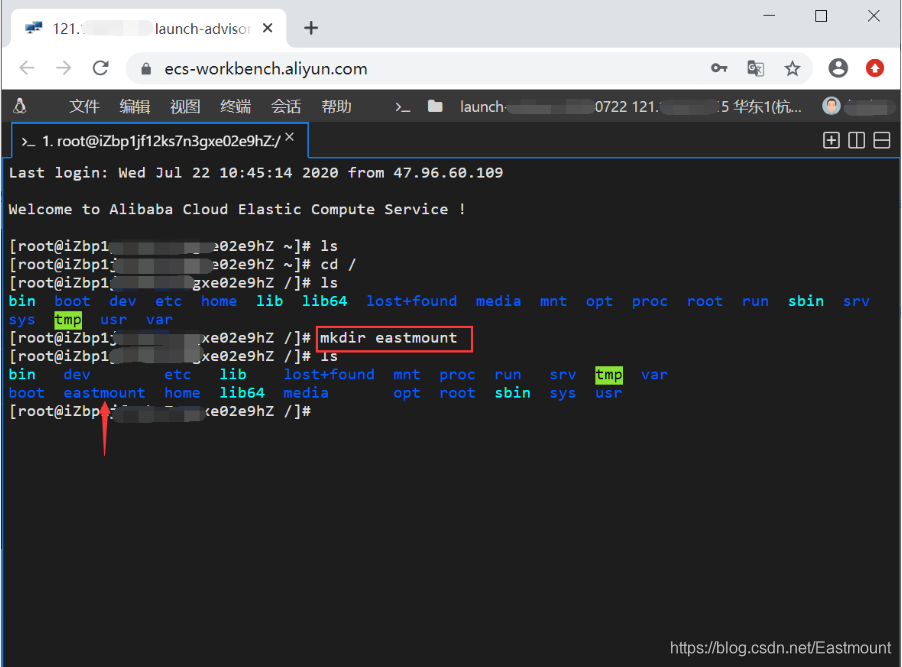Reload the ecs-workbench page
This screenshot has height=667, width=902.
(101, 68)
